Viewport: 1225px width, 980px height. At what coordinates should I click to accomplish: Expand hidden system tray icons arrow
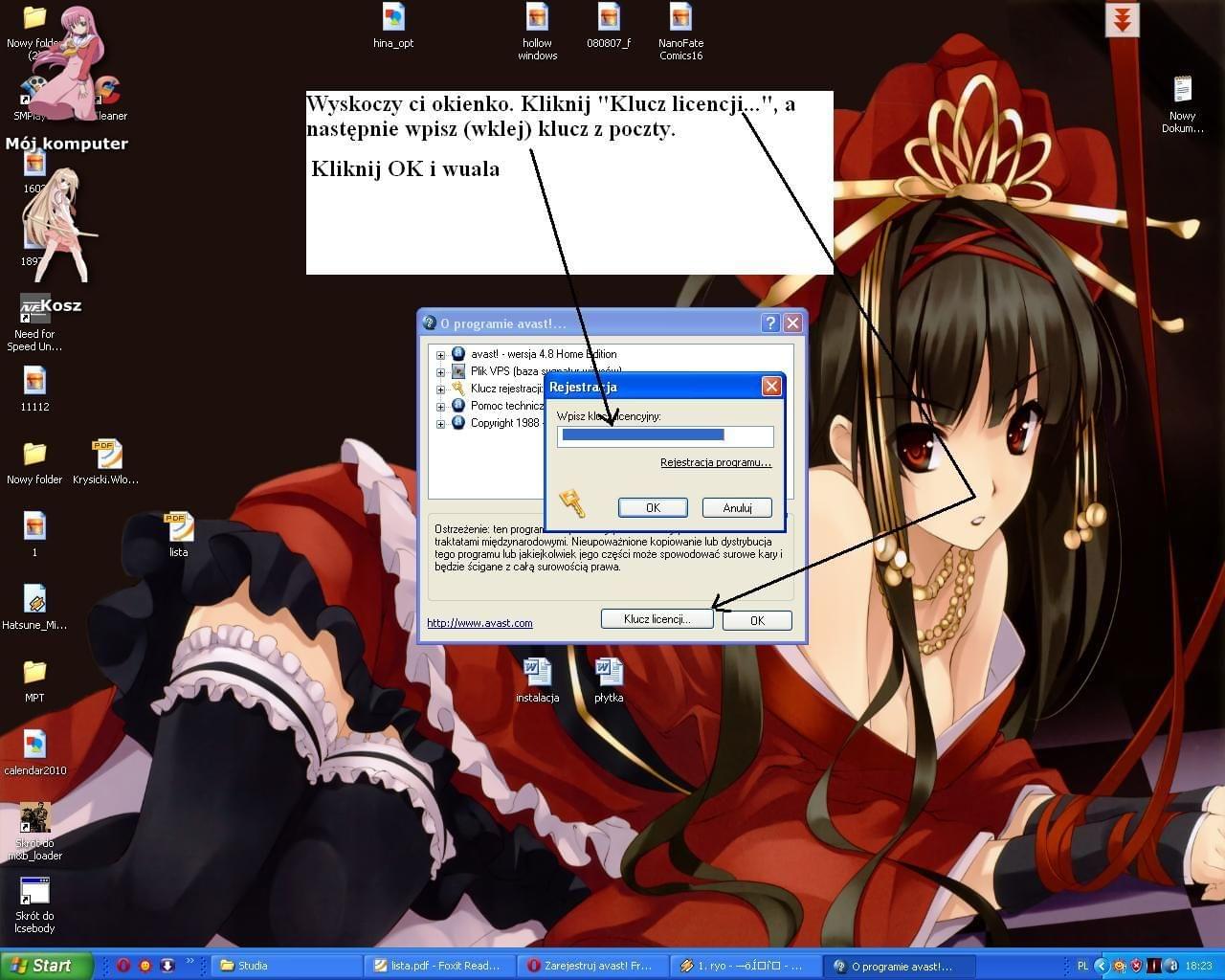[x=1102, y=966]
